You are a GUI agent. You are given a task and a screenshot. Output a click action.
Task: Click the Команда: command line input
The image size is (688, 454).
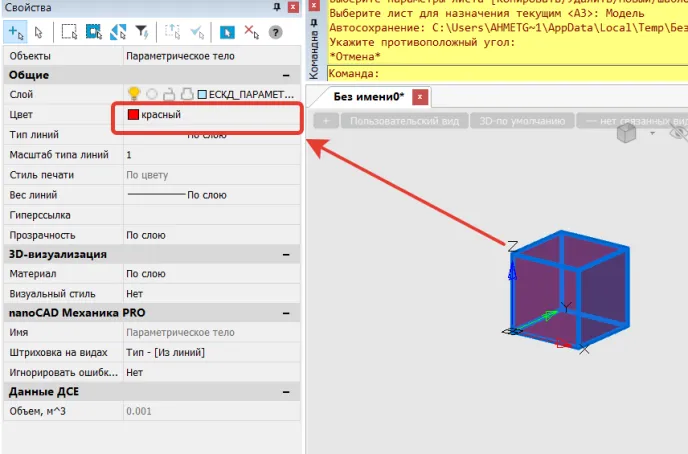[530, 74]
